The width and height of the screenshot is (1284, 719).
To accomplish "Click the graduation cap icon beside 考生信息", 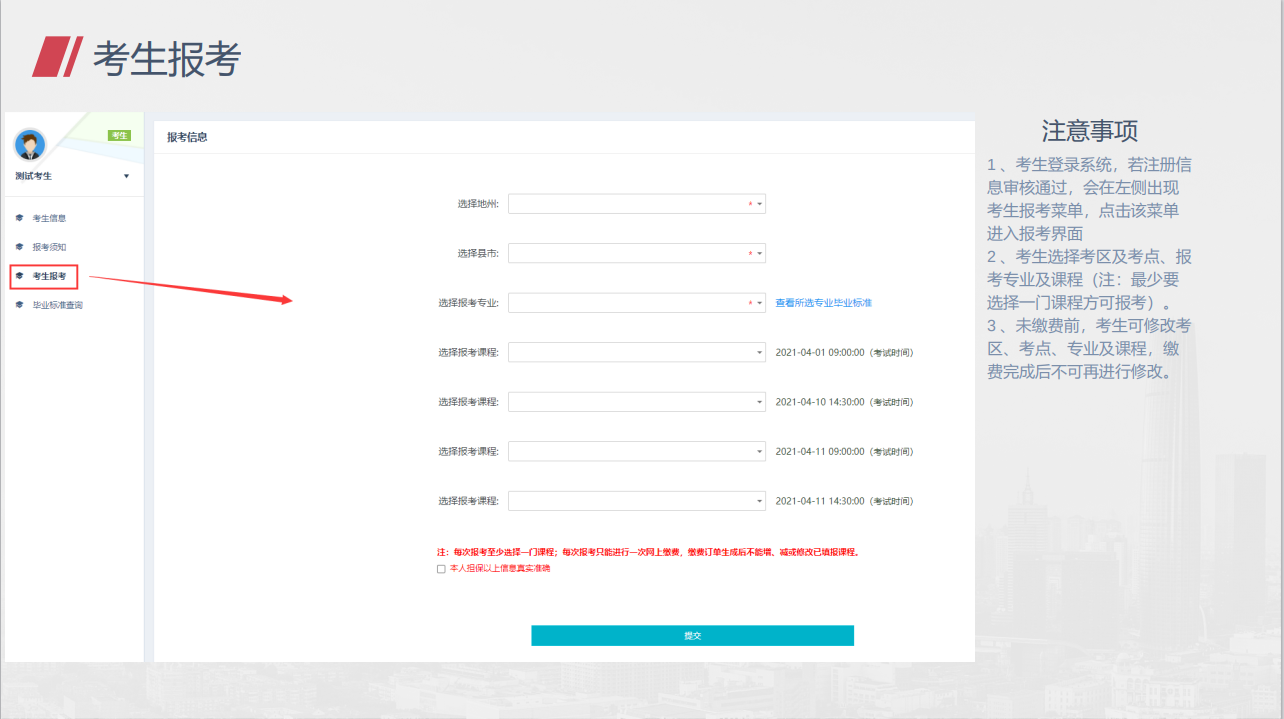I will pyautogui.click(x=19, y=218).
